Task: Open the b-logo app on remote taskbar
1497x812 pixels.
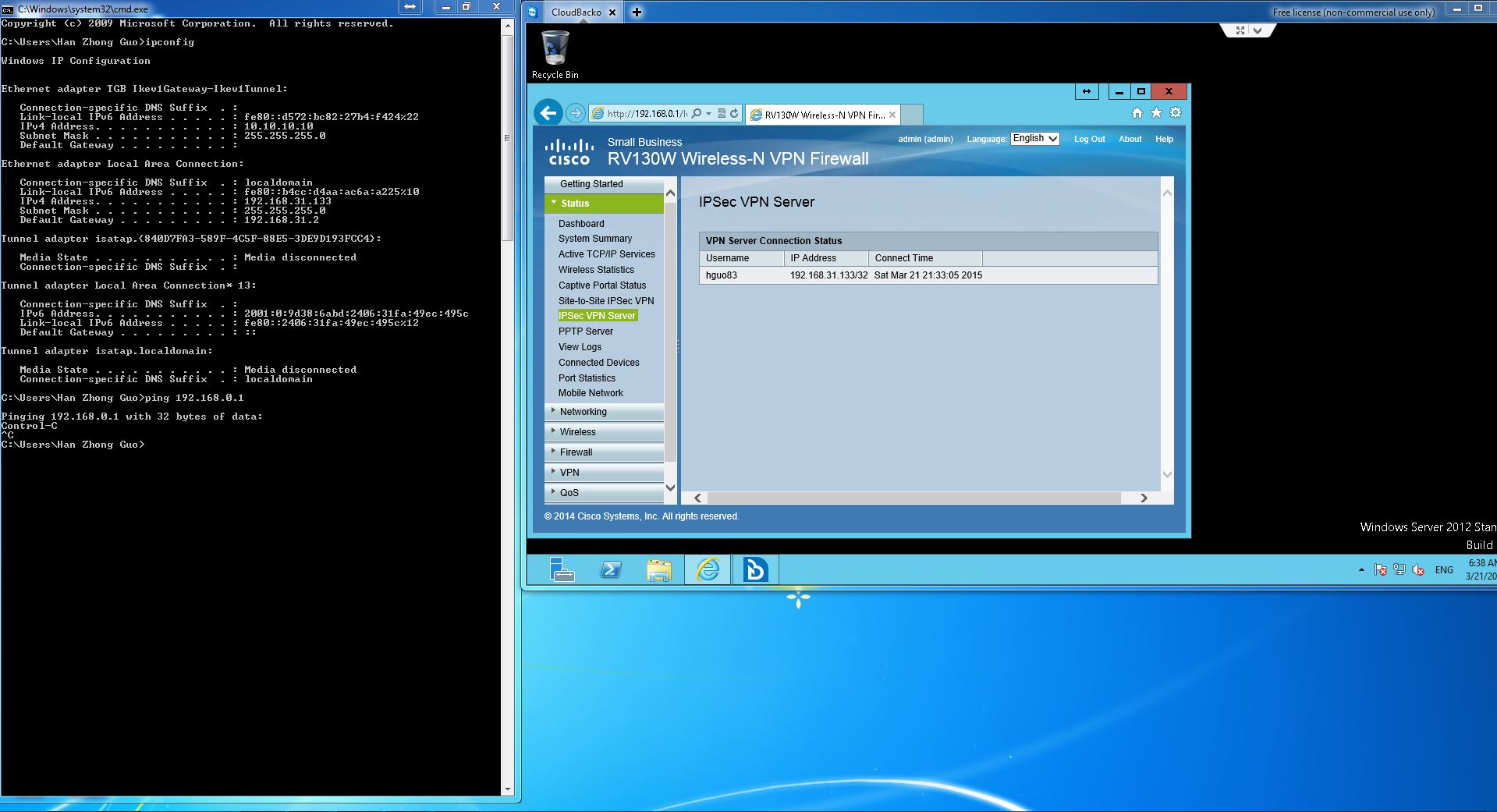Action: pyautogui.click(x=755, y=570)
